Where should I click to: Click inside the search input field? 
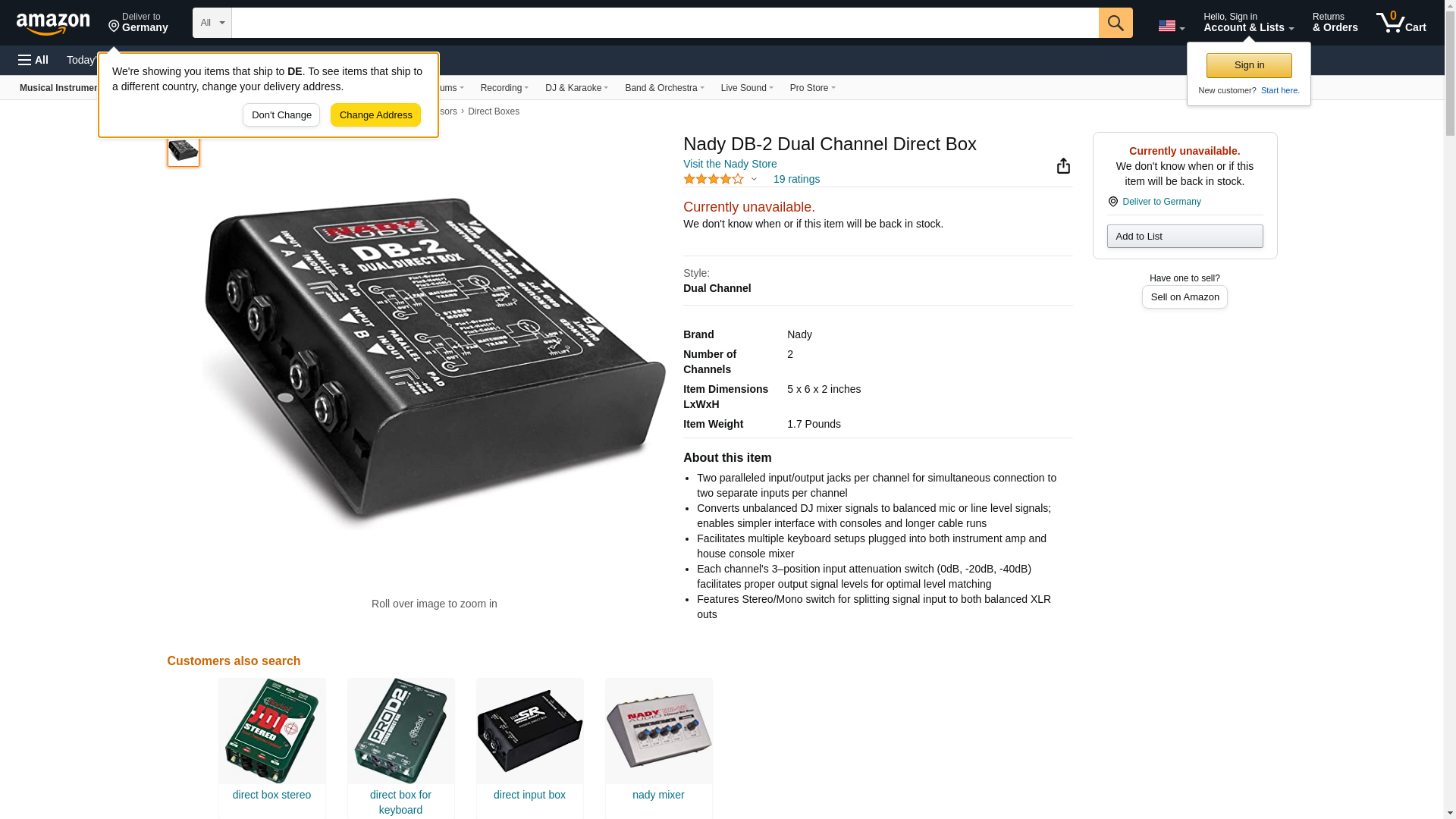click(x=665, y=23)
